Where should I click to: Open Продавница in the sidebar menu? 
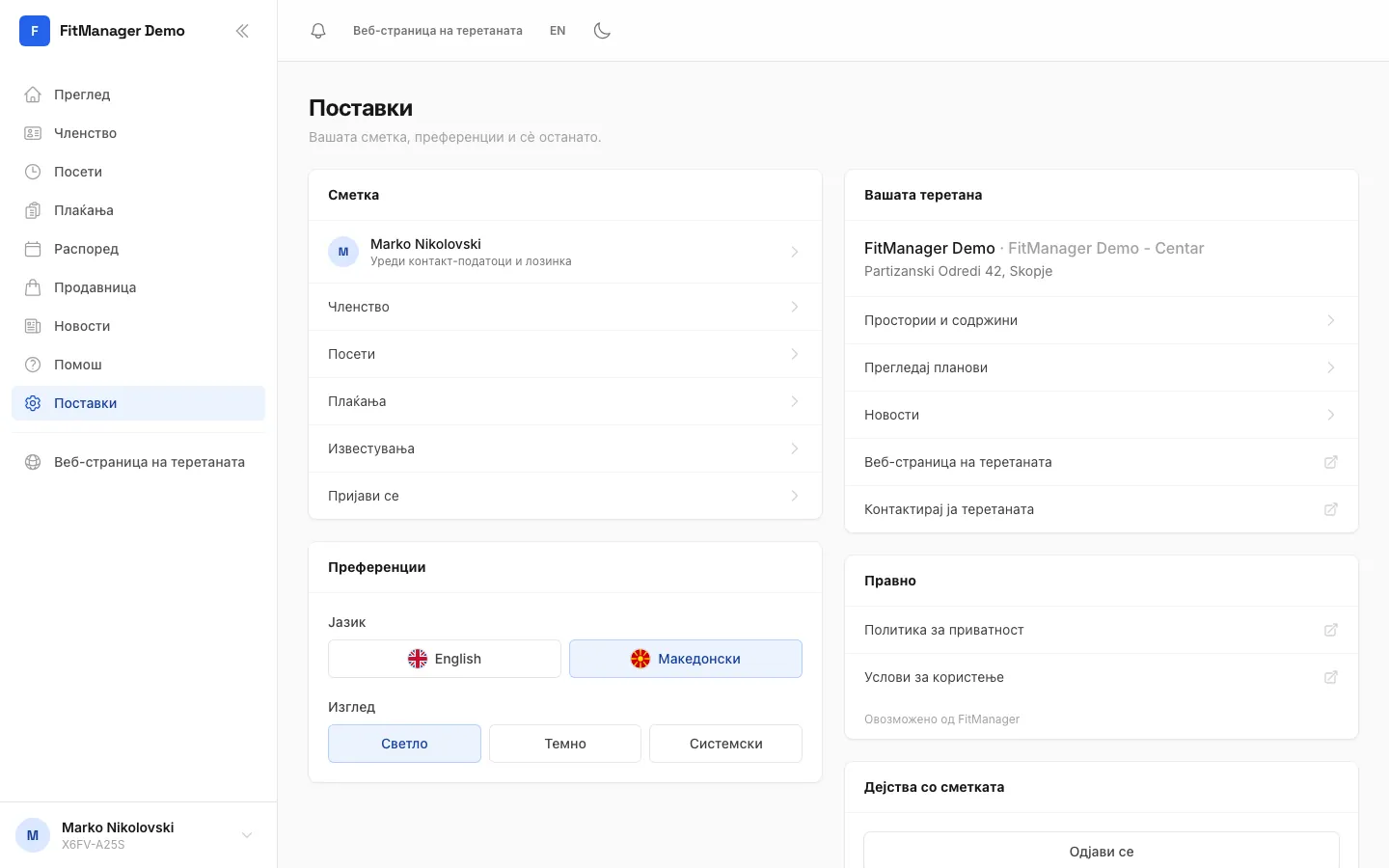point(138,287)
